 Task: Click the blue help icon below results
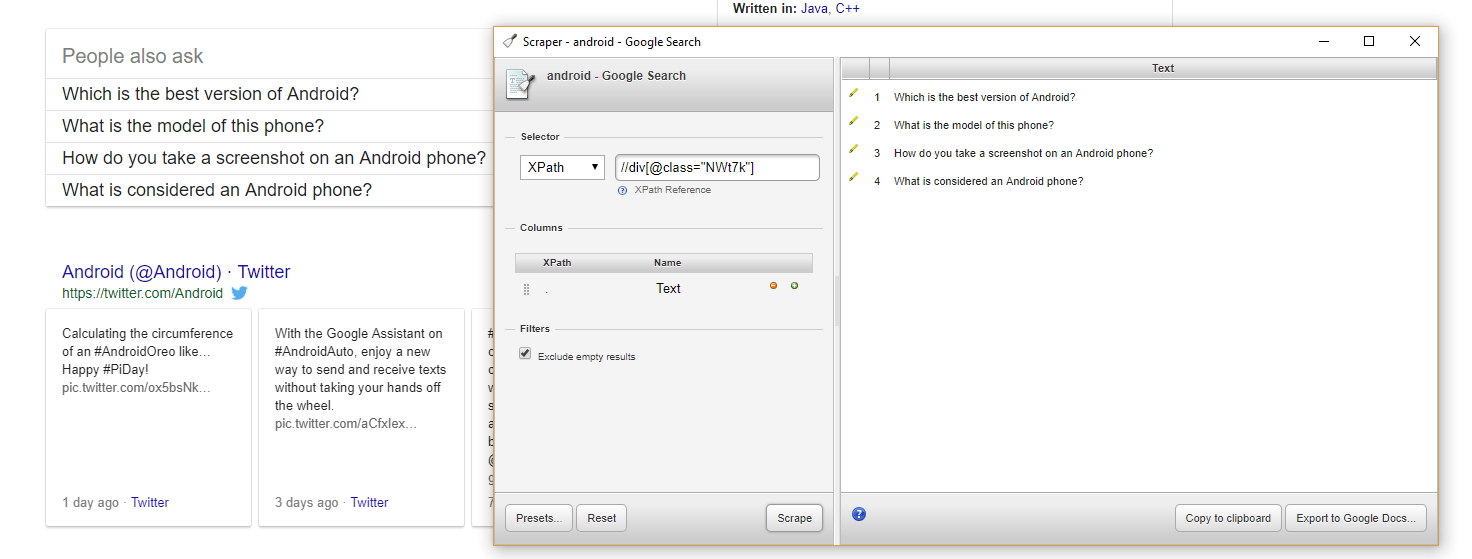pyautogui.click(x=859, y=514)
